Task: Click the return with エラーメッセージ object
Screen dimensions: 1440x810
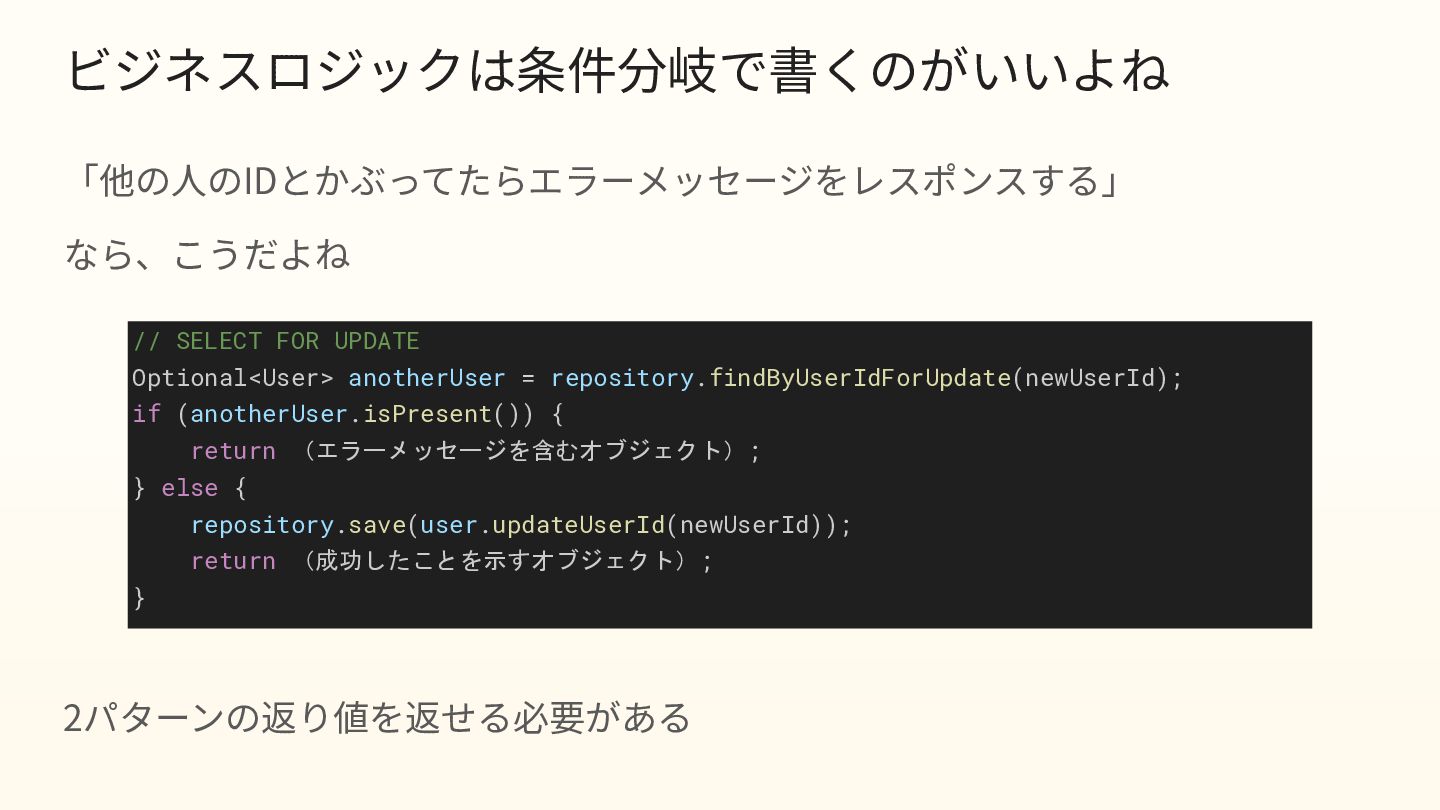Action: coord(476,451)
